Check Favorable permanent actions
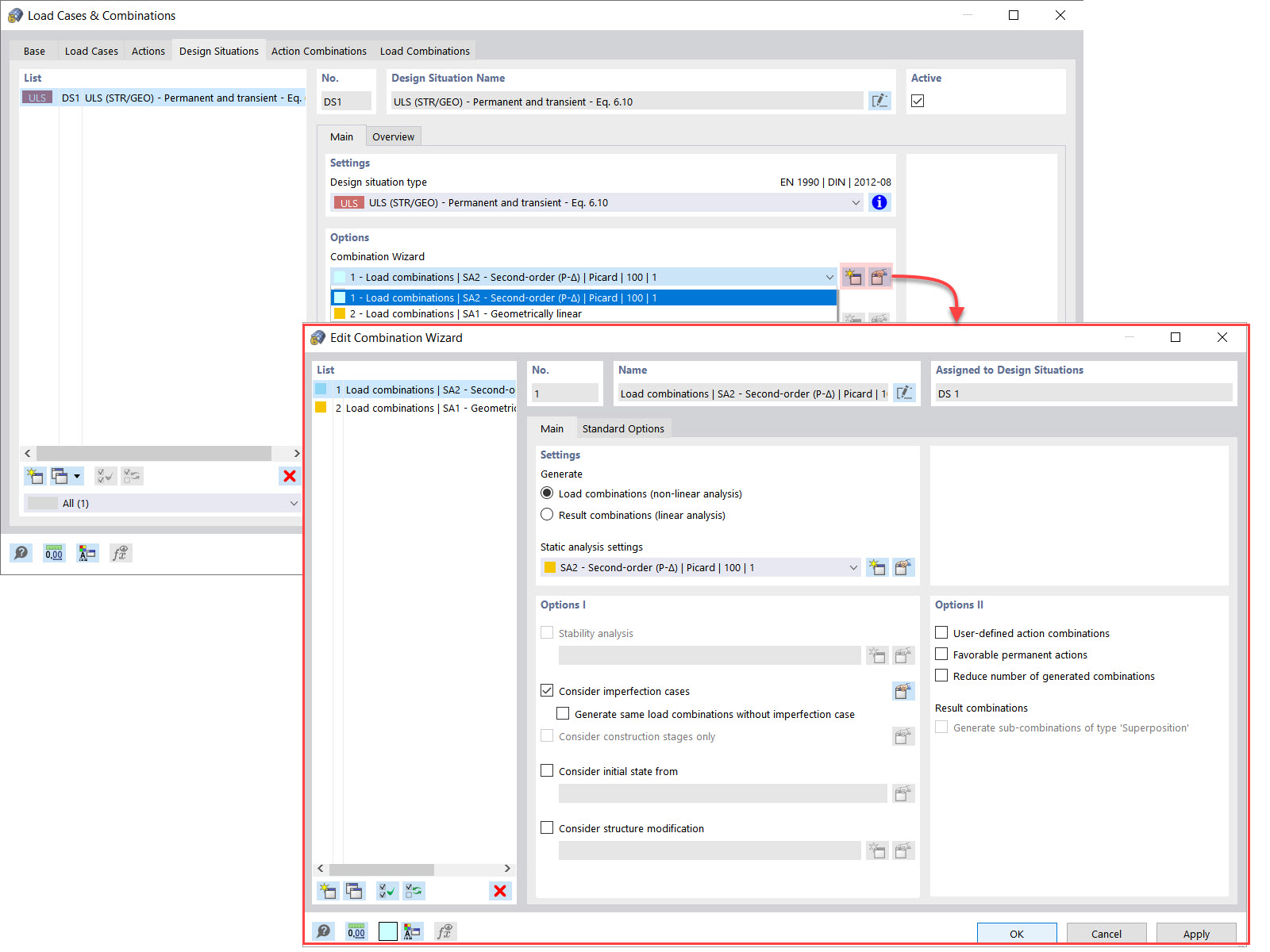The image size is (1270, 952). (941, 654)
